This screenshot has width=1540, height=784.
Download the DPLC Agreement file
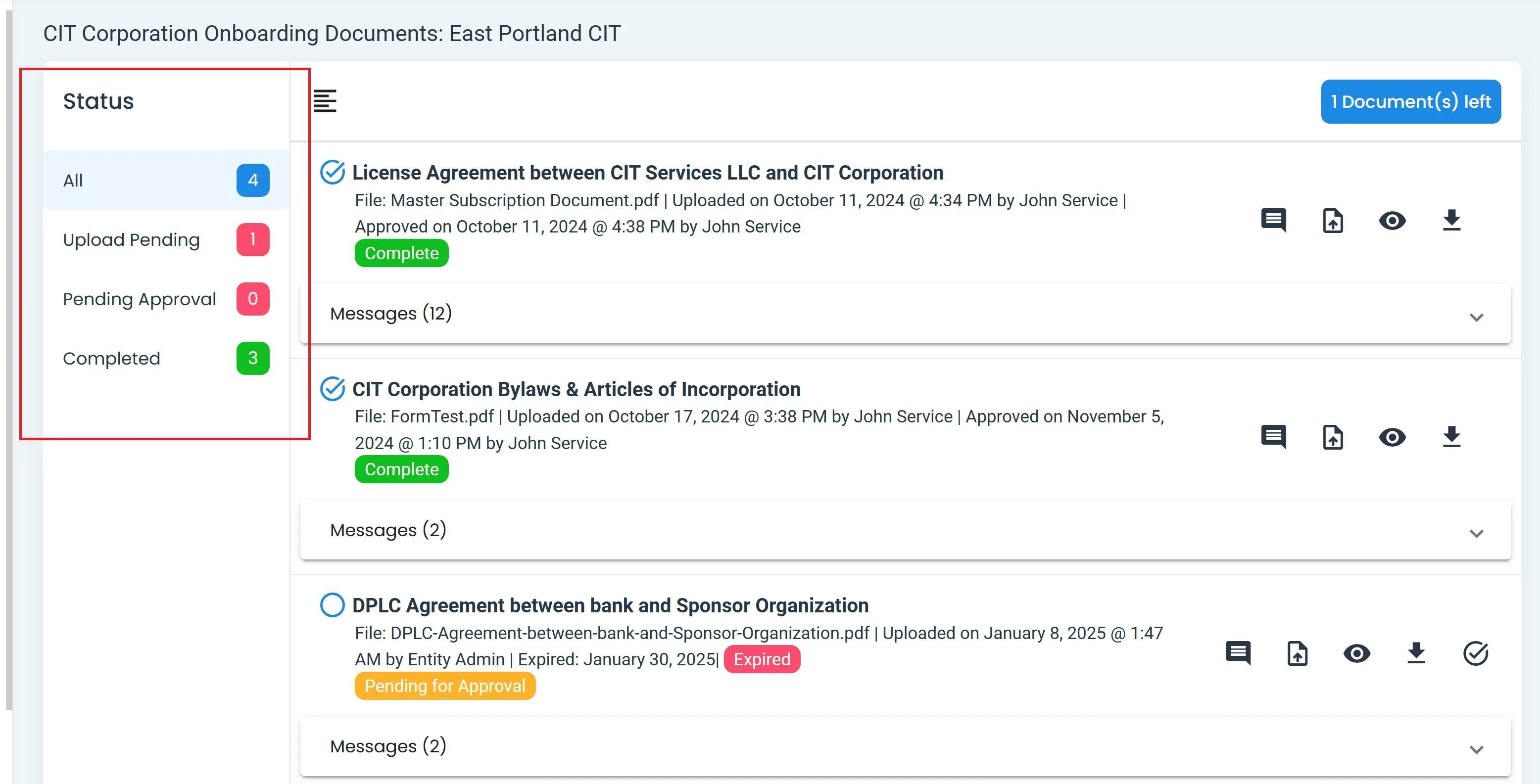[x=1416, y=653]
